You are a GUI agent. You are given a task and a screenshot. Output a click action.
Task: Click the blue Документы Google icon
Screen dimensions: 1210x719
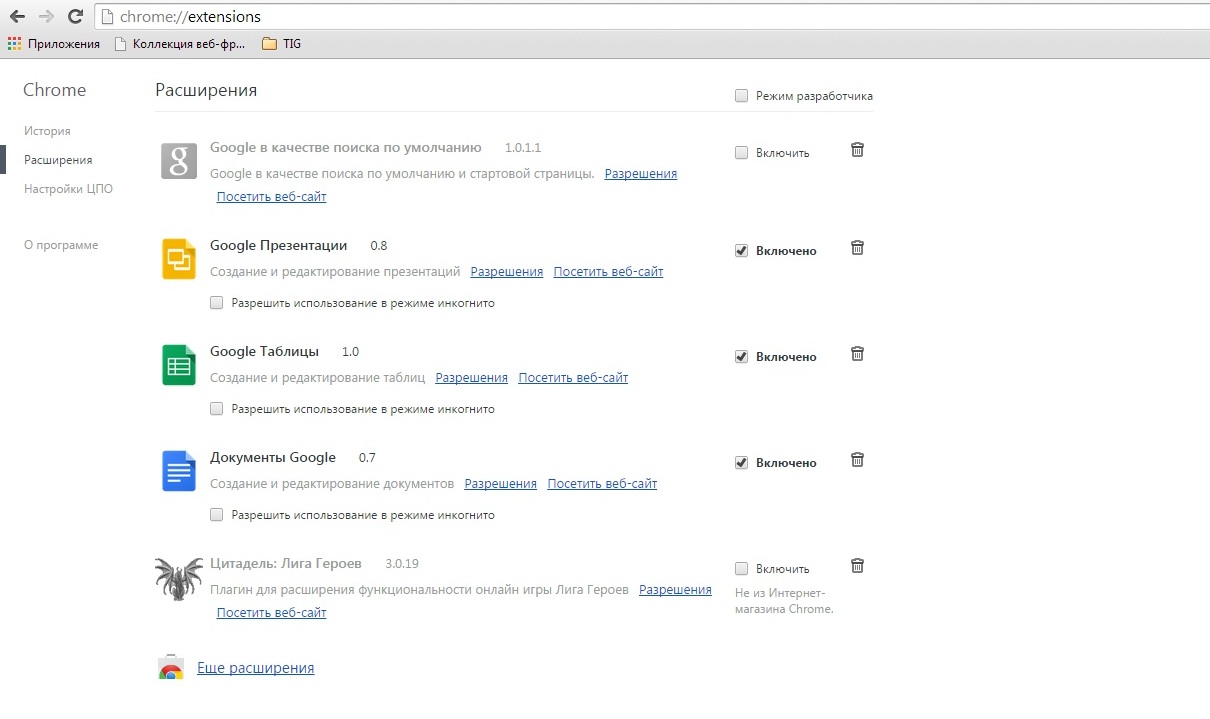click(x=179, y=471)
